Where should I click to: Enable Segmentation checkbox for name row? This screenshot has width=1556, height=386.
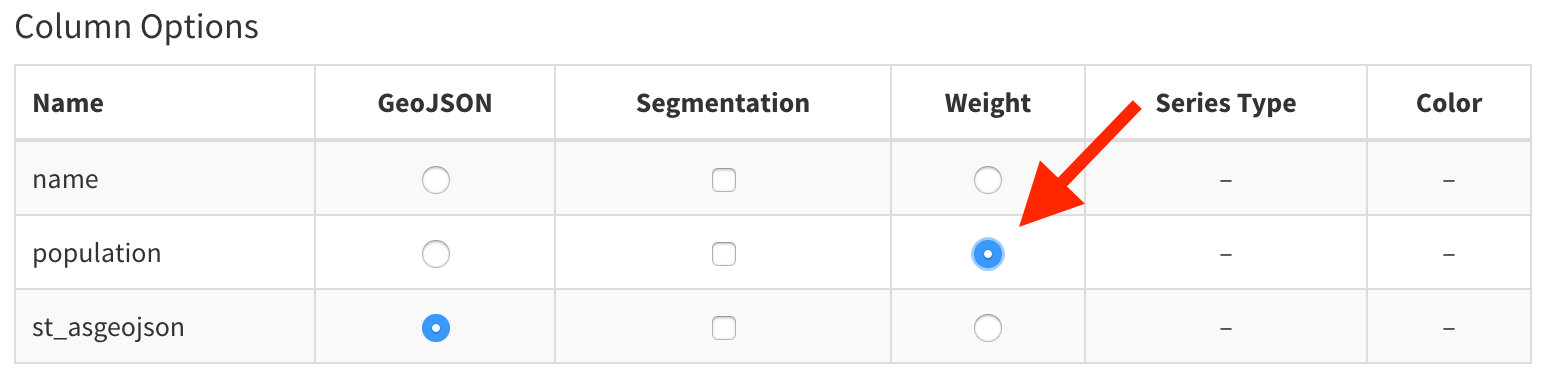[x=723, y=180]
